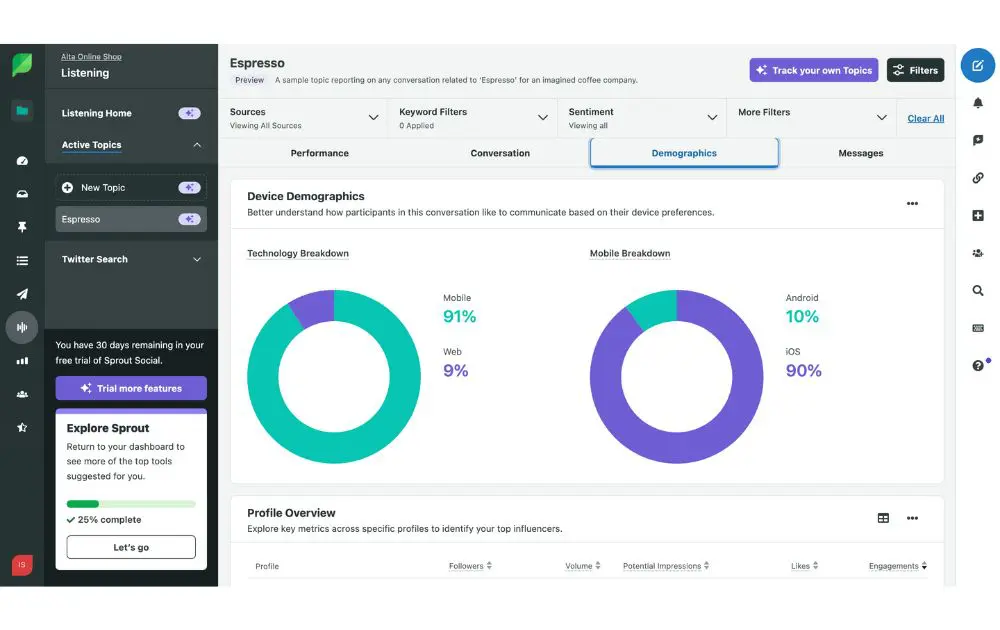Sort table by Potential Impressions column
Image resolution: width=1000 pixels, height=630 pixels.
click(x=666, y=566)
